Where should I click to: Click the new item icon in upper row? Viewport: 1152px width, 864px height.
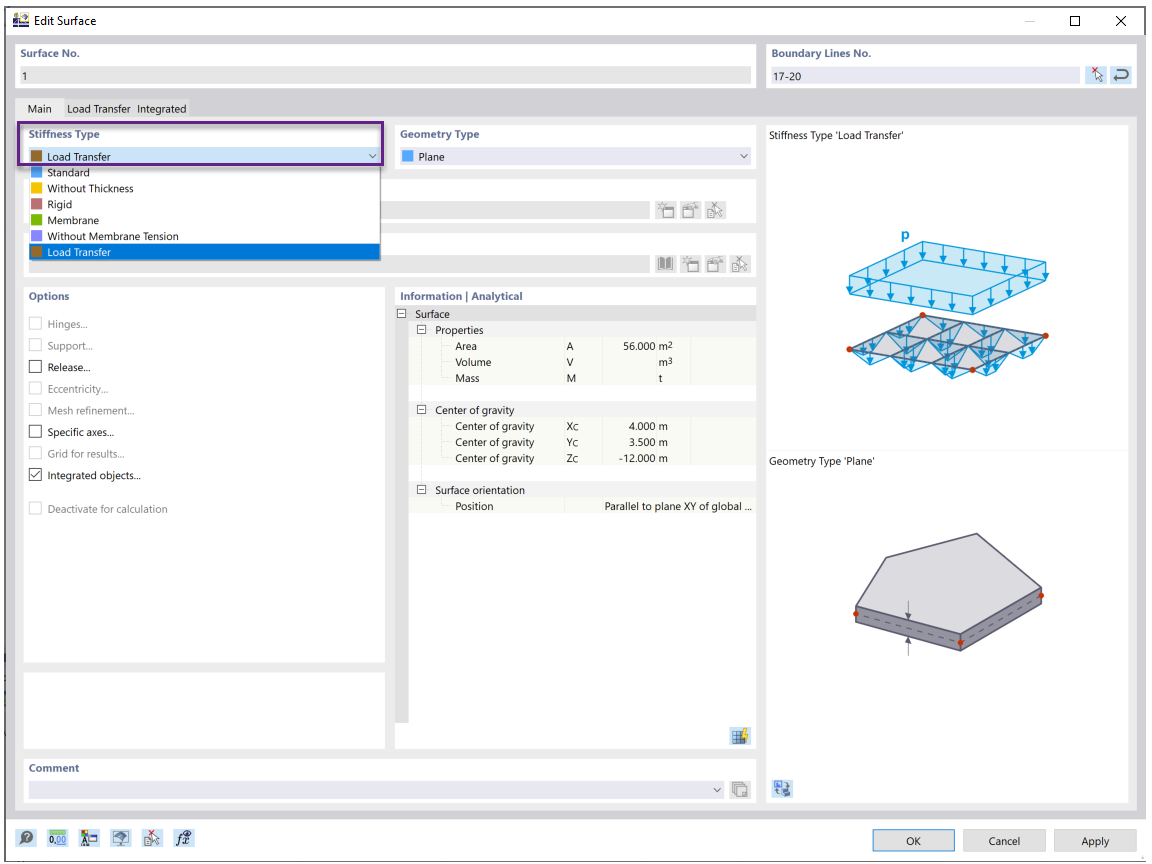666,210
